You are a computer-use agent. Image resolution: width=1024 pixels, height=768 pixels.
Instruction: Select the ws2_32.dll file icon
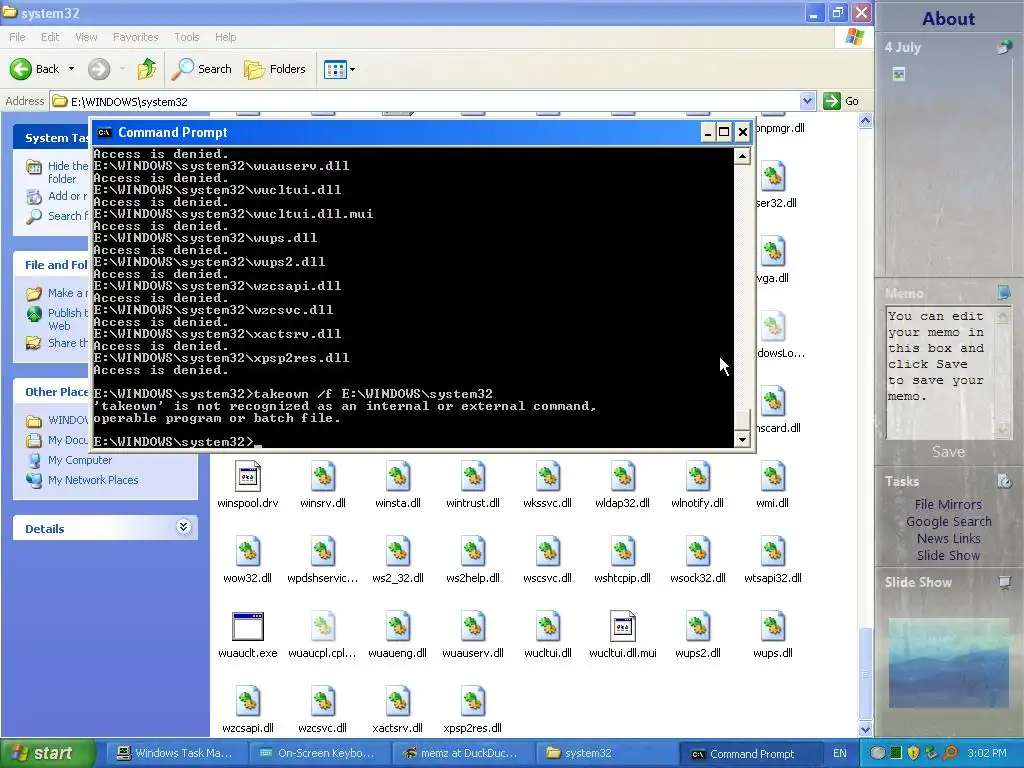point(398,552)
